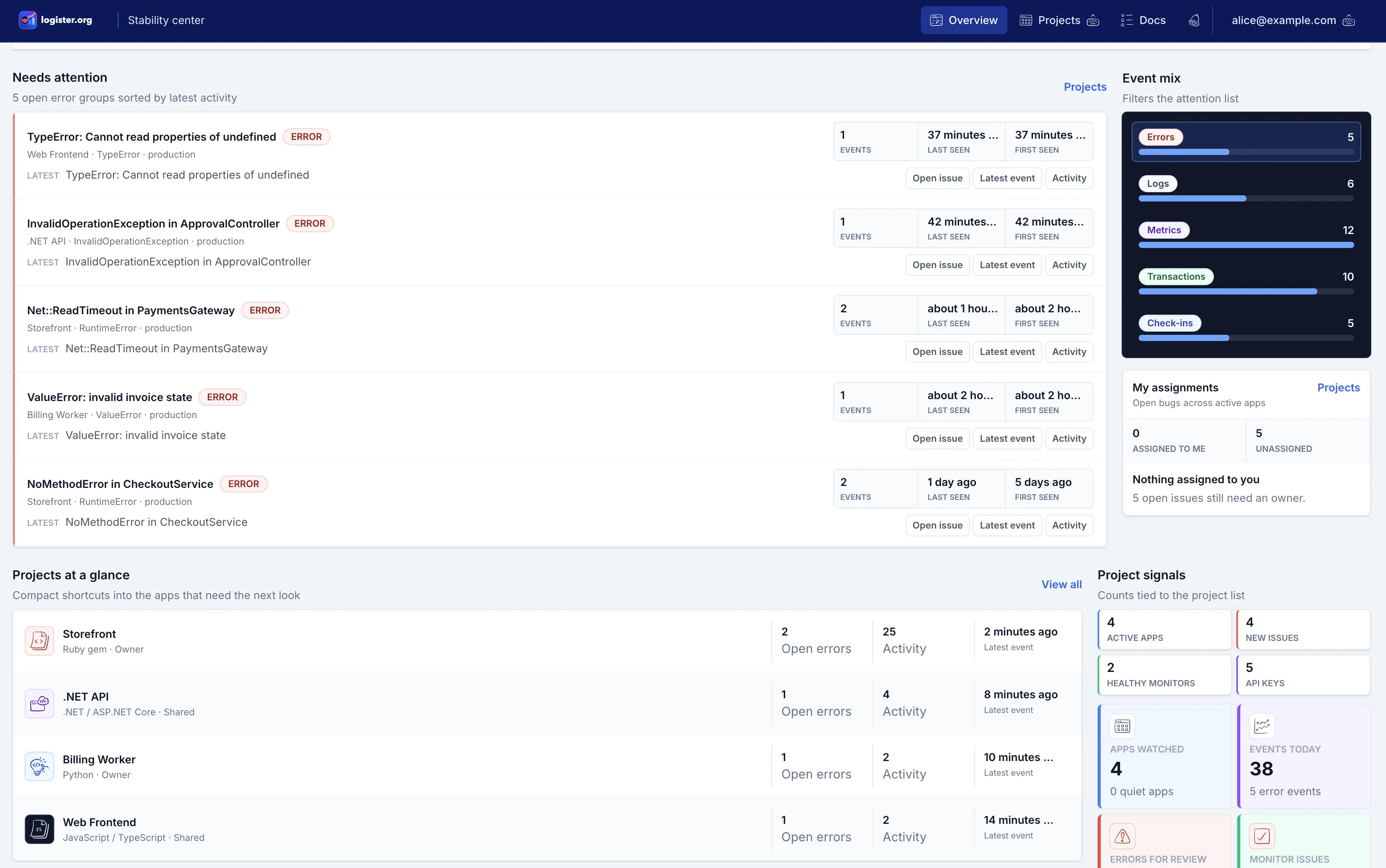
Task: Click the Healthy Monitors signal card
Action: [x=1164, y=675]
